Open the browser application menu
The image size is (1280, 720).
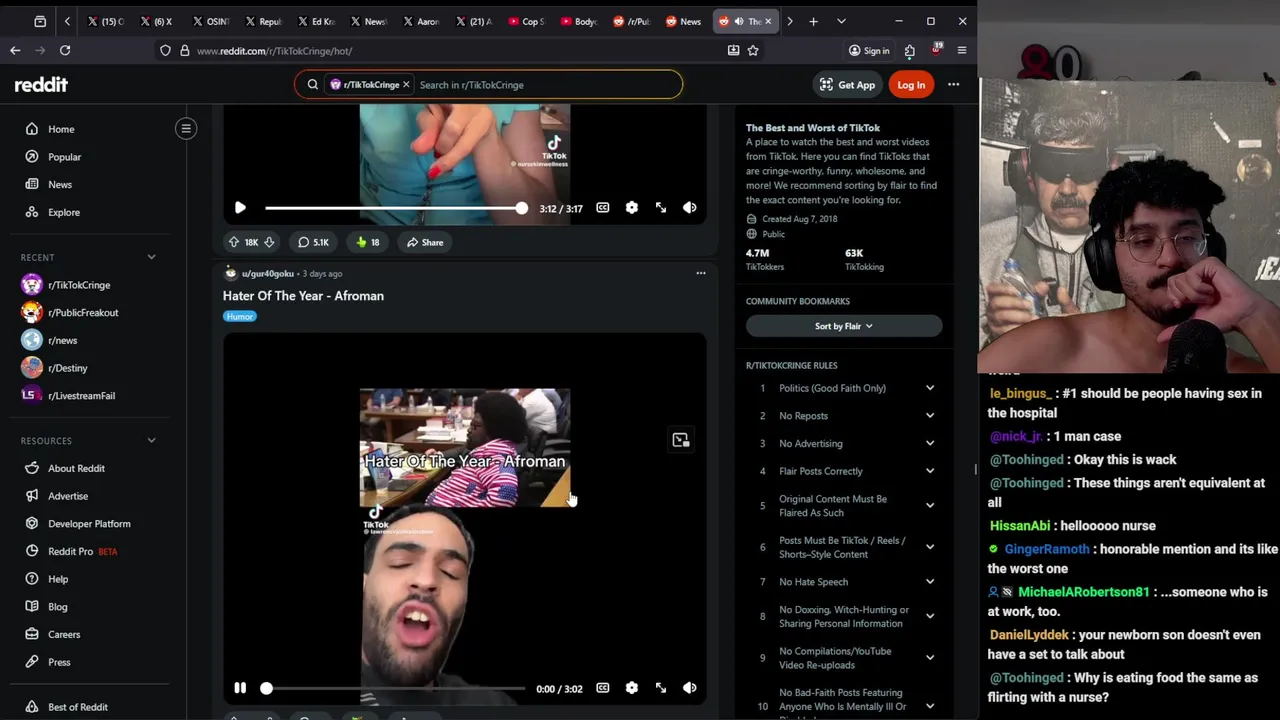[962, 50]
